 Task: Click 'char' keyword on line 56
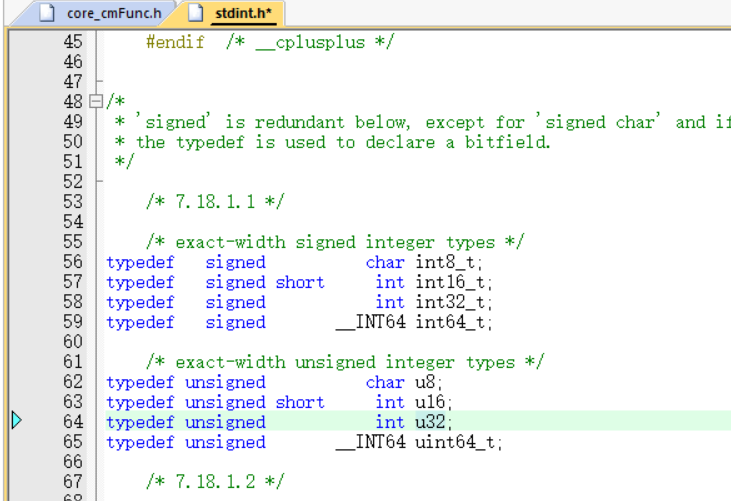(x=386, y=262)
